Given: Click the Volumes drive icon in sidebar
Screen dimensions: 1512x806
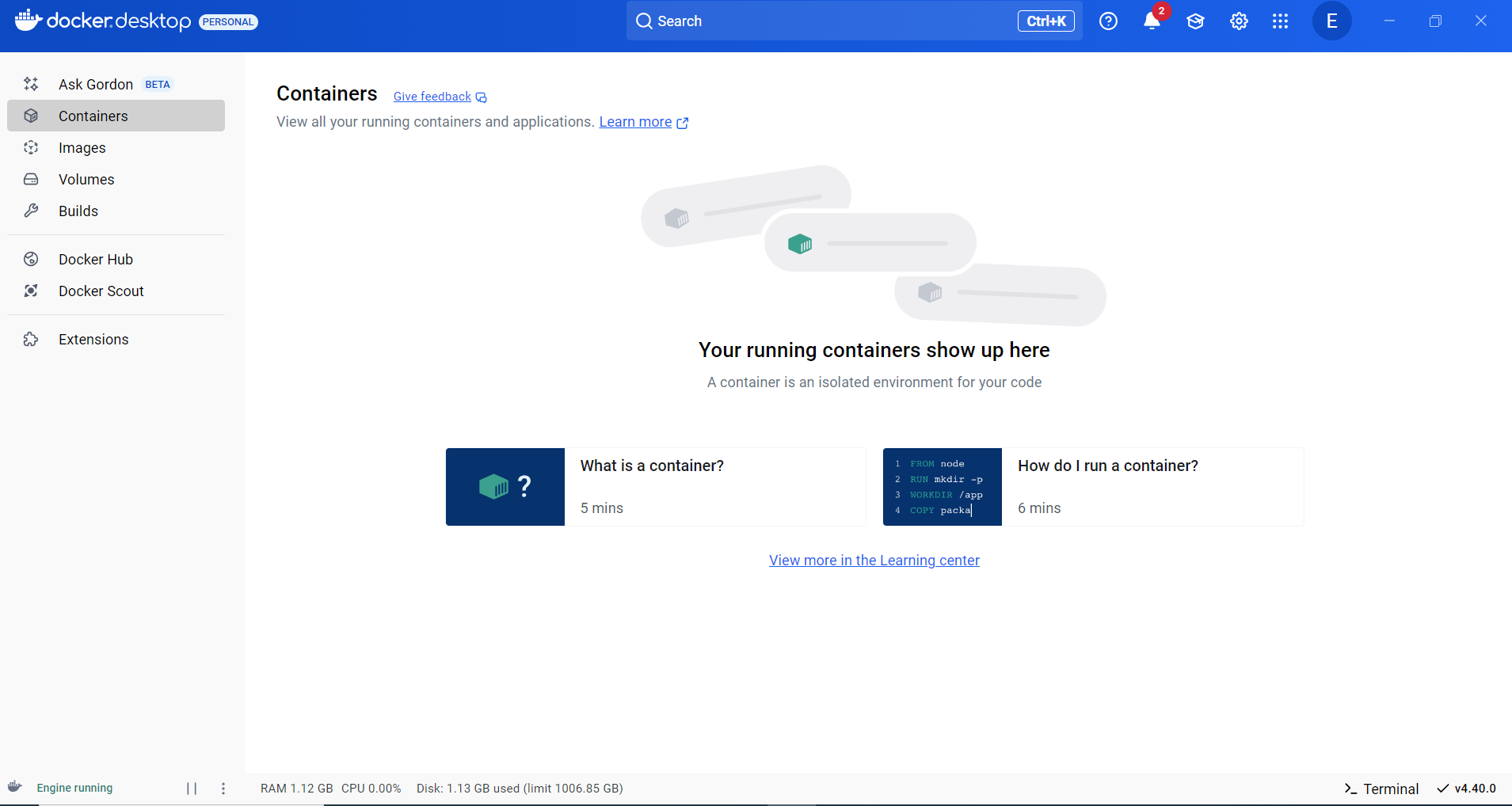Looking at the screenshot, I should [x=31, y=179].
